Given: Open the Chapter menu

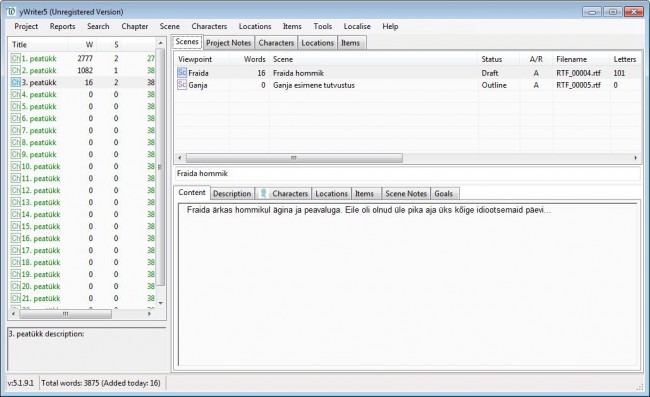Looking at the screenshot, I should [x=135, y=27].
